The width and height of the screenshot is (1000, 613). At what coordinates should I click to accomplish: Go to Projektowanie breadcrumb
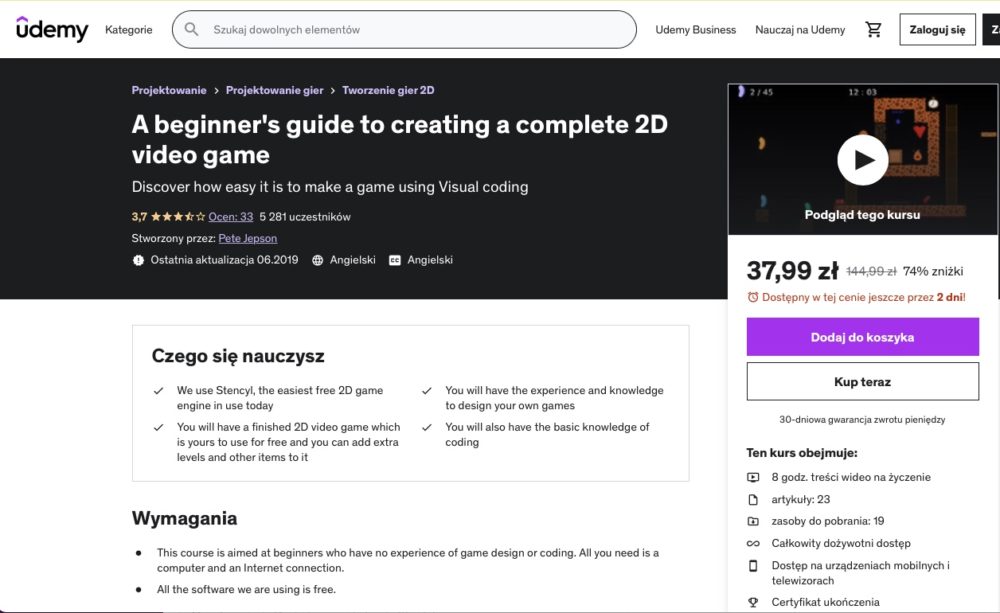[169, 90]
